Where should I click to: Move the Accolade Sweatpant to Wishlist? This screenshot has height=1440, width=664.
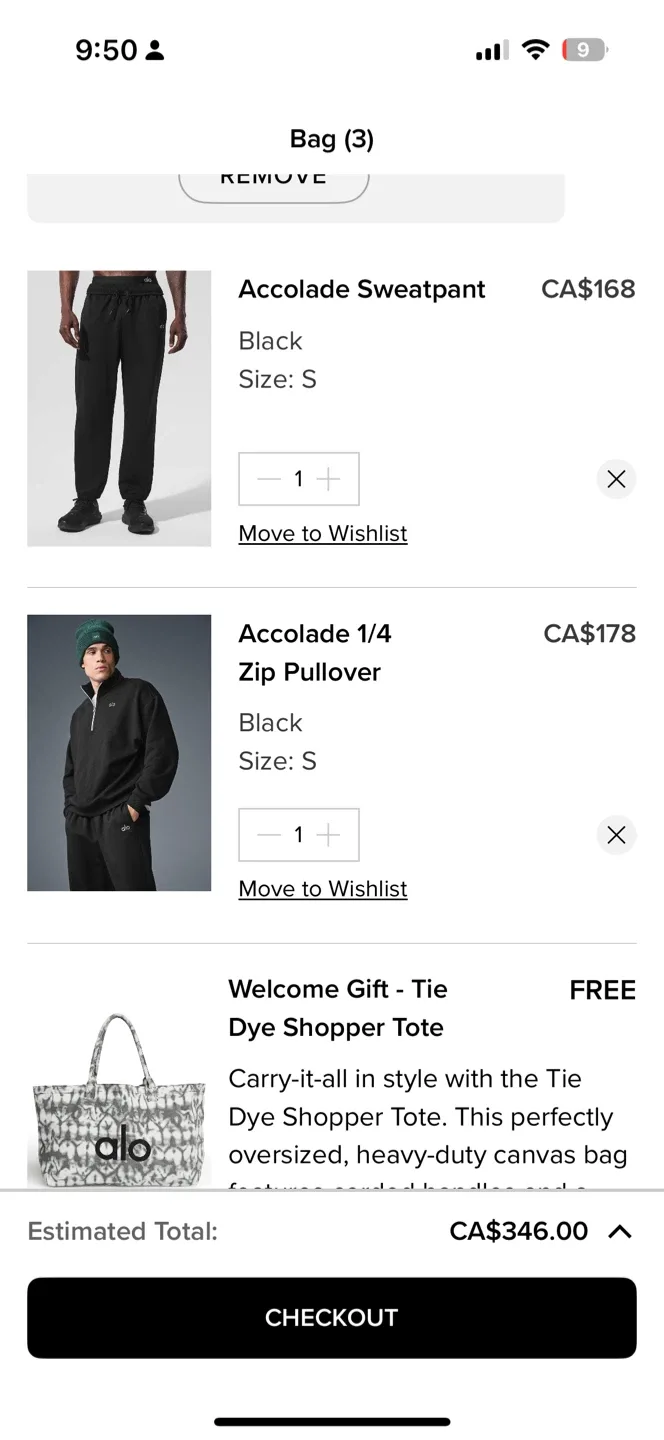(x=322, y=533)
